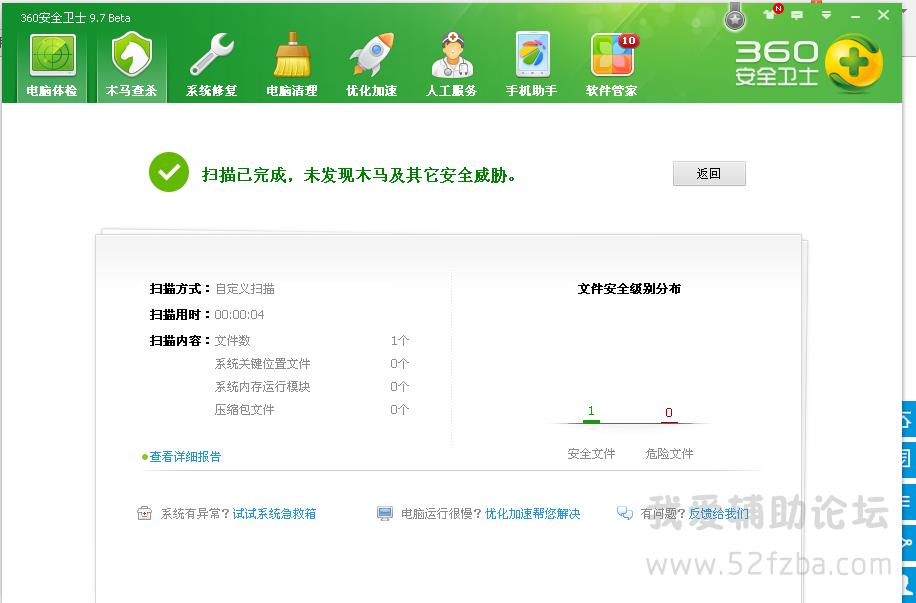Click the first-aid kit icon

coord(144,514)
